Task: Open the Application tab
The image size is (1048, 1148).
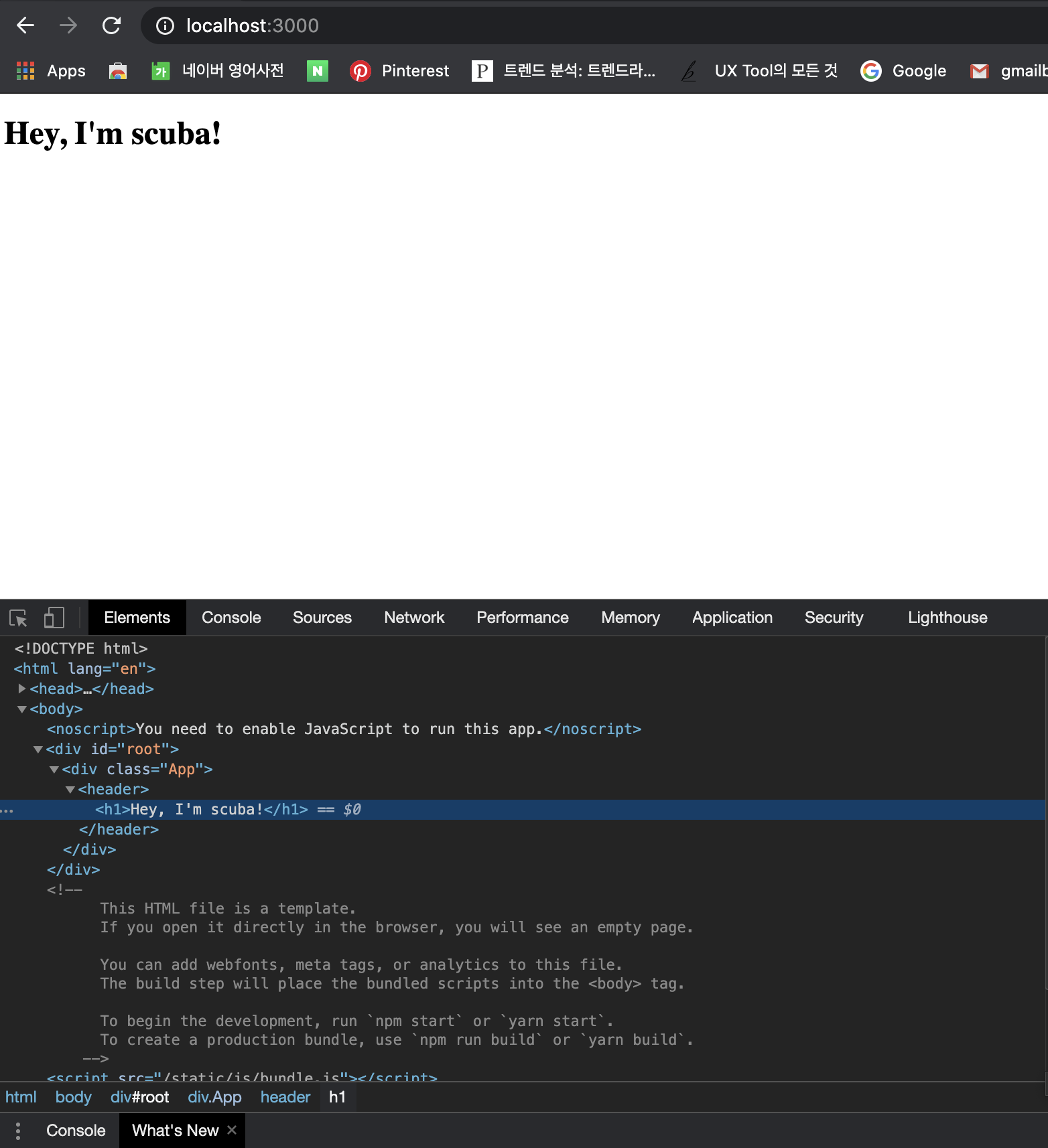Action: [732, 618]
